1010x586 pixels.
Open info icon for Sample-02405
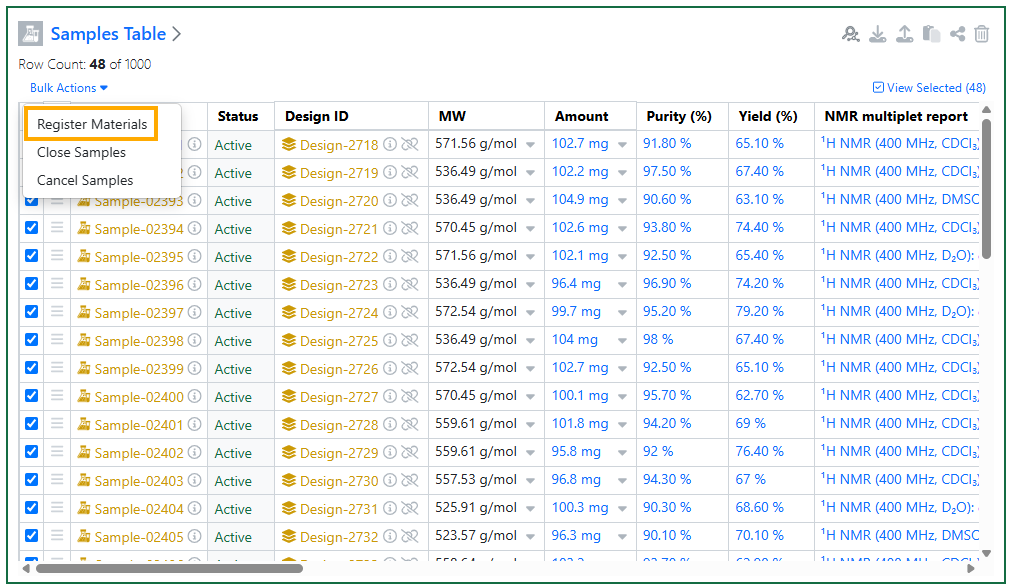click(195, 536)
